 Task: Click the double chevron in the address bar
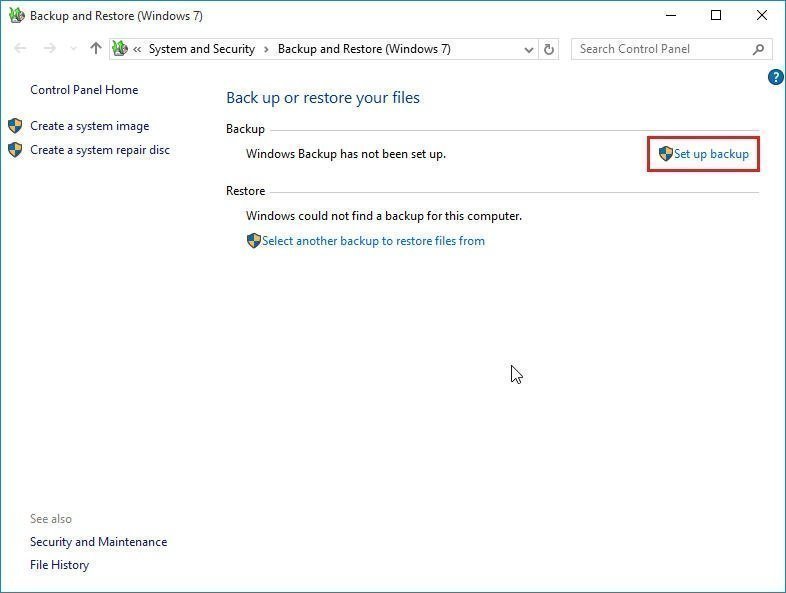(x=137, y=49)
